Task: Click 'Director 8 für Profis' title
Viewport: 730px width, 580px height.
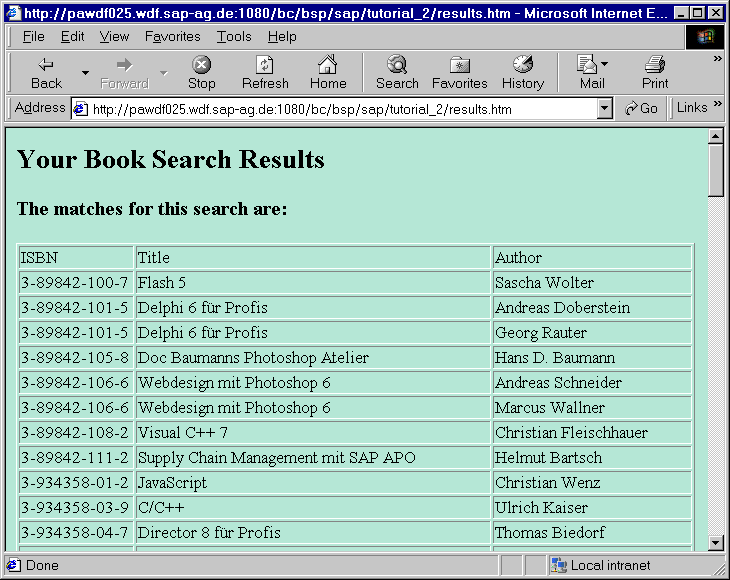Action: (313, 533)
